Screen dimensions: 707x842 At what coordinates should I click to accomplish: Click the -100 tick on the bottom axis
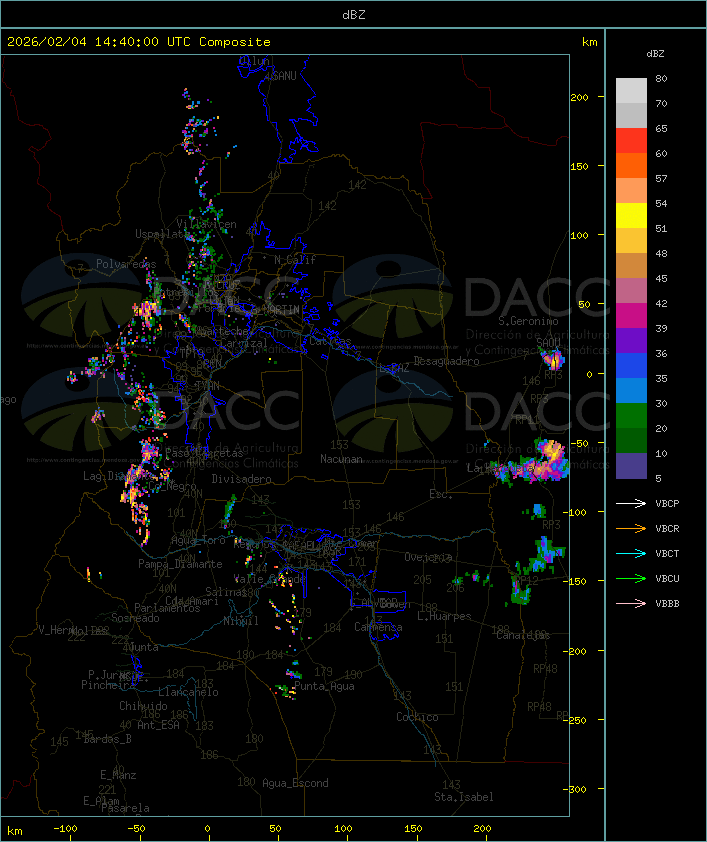click(x=66, y=829)
